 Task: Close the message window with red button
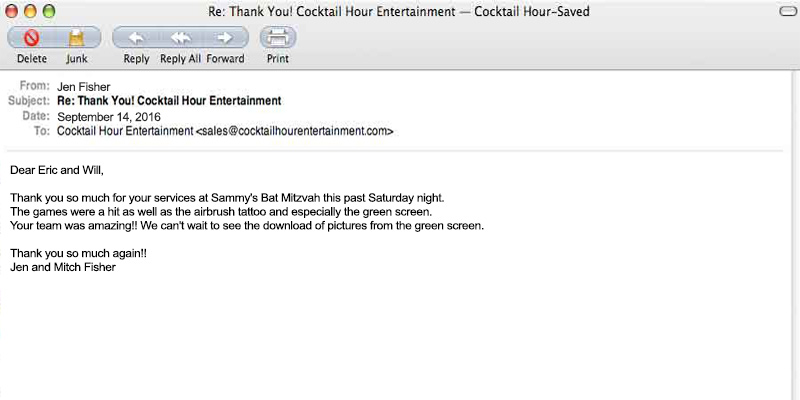(x=13, y=11)
